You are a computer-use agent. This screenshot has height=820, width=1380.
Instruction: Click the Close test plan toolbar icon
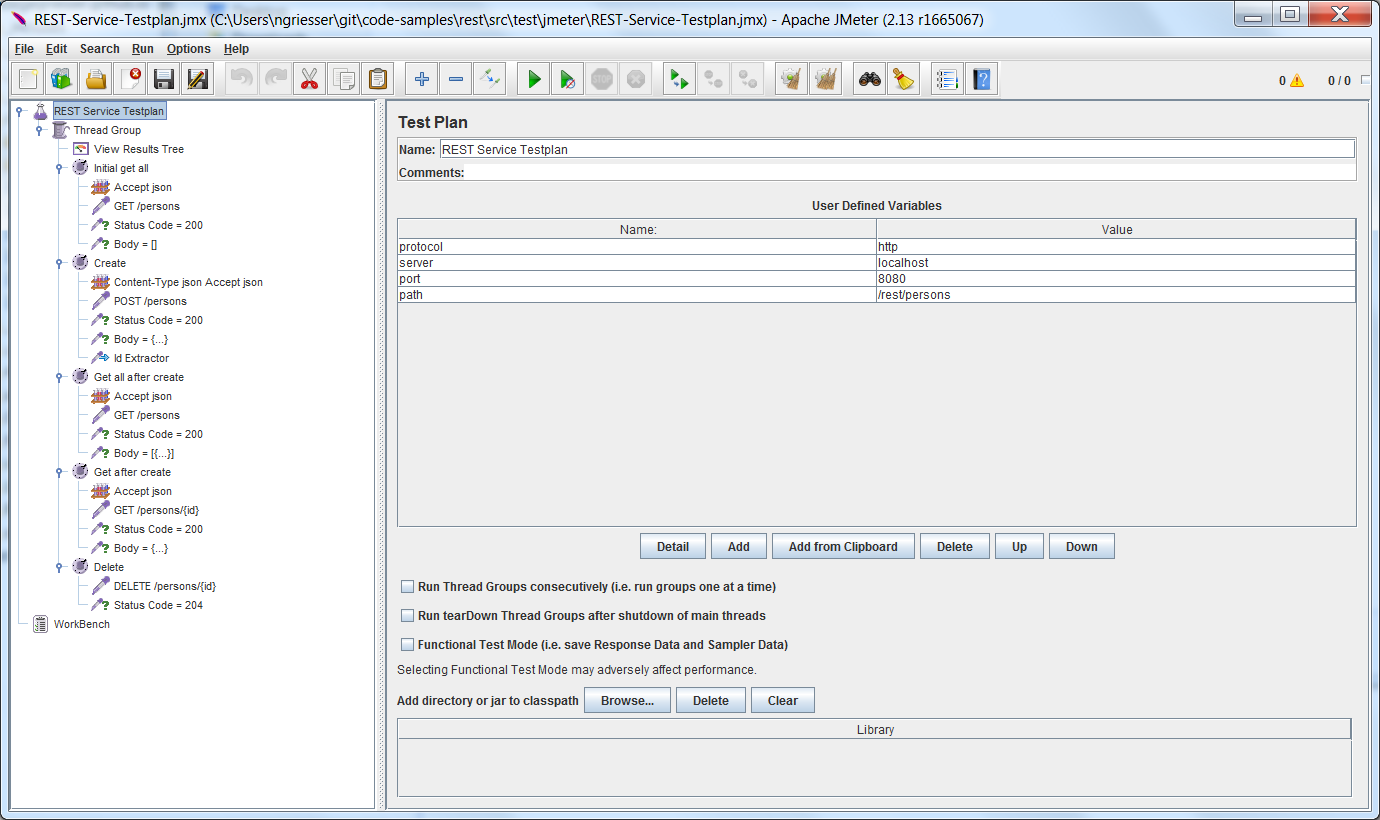(130, 79)
